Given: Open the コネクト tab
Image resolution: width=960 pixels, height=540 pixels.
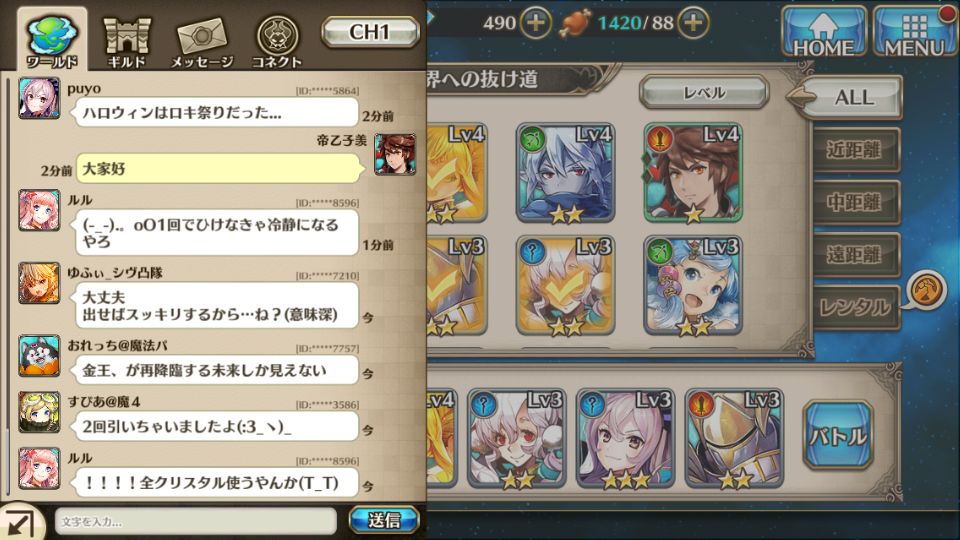Looking at the screenshot, I should click(277, 42).
